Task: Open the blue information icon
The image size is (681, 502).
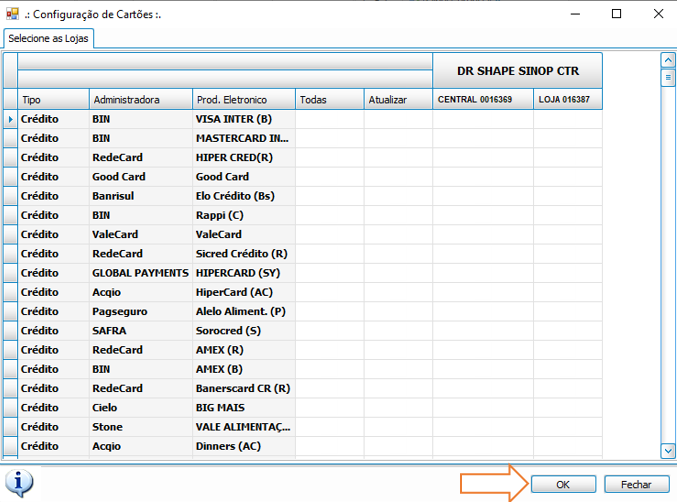Action: (19, 482)
